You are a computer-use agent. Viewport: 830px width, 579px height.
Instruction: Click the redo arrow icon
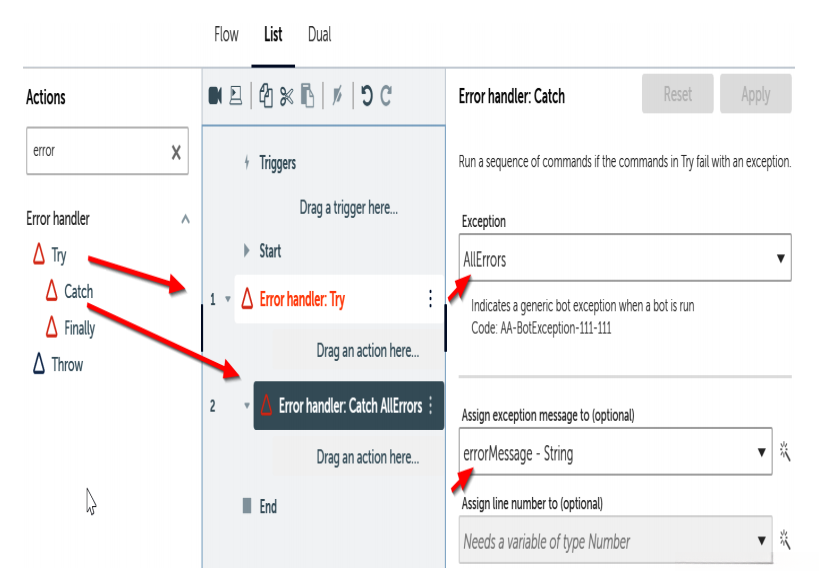click(x=386, y=96)
